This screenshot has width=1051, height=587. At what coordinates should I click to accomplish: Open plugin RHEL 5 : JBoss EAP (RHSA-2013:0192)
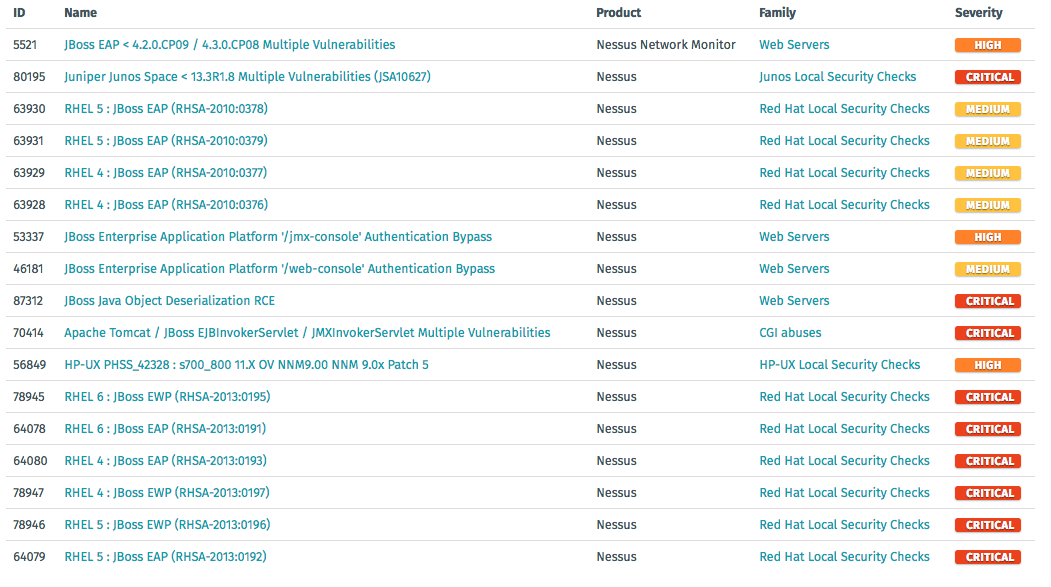tap(166, 557)
